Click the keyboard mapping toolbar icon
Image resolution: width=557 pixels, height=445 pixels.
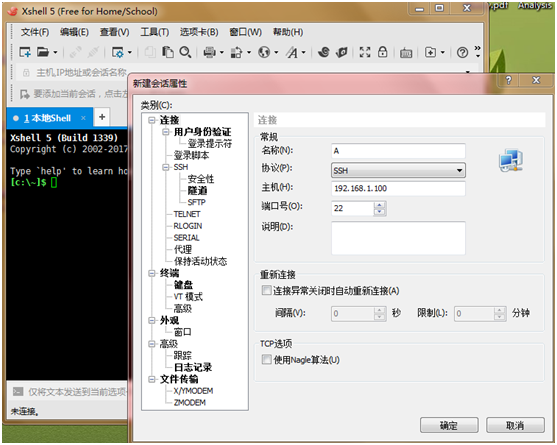(406, 53)
